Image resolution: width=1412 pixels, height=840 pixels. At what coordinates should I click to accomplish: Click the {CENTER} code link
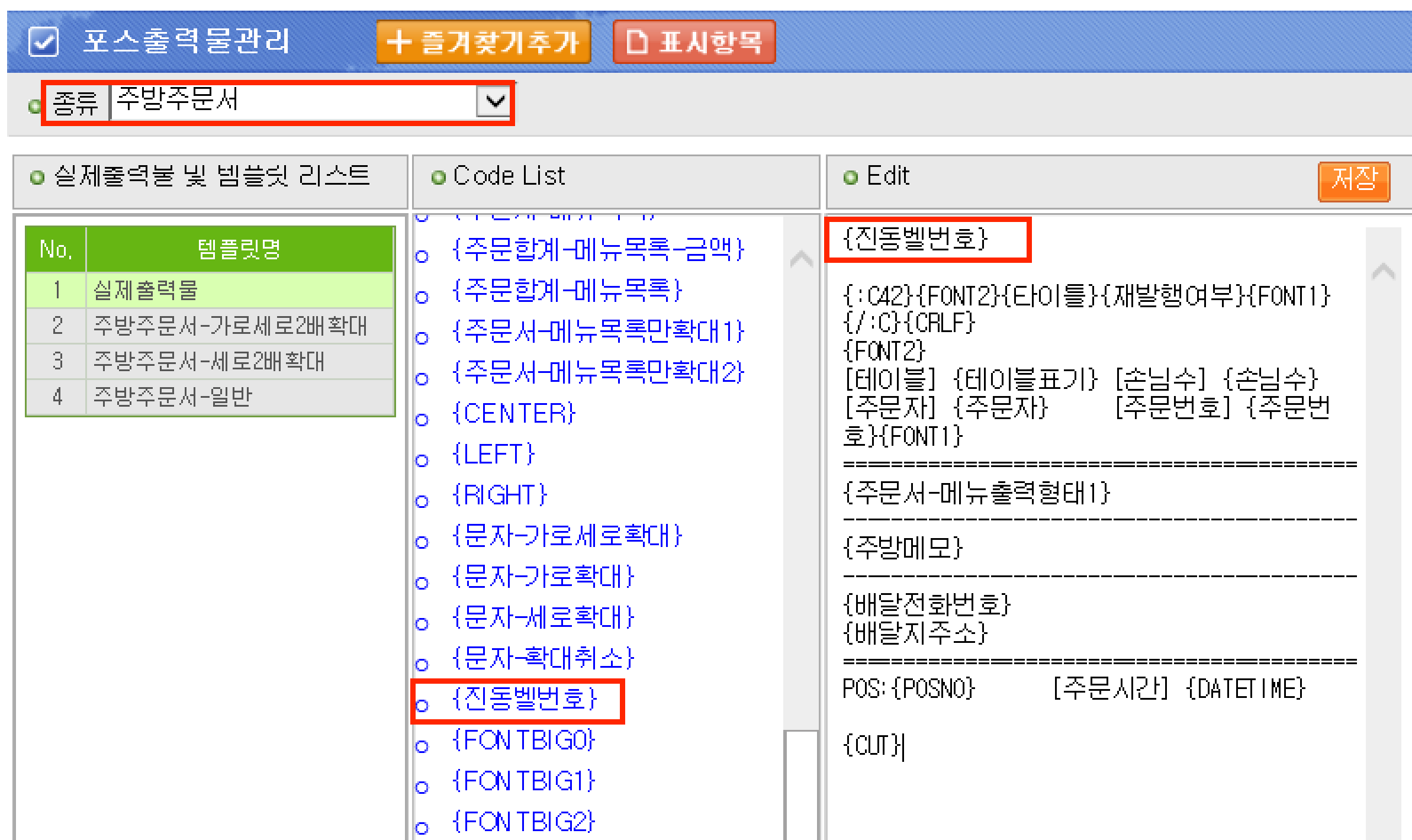tap(514, 413)
